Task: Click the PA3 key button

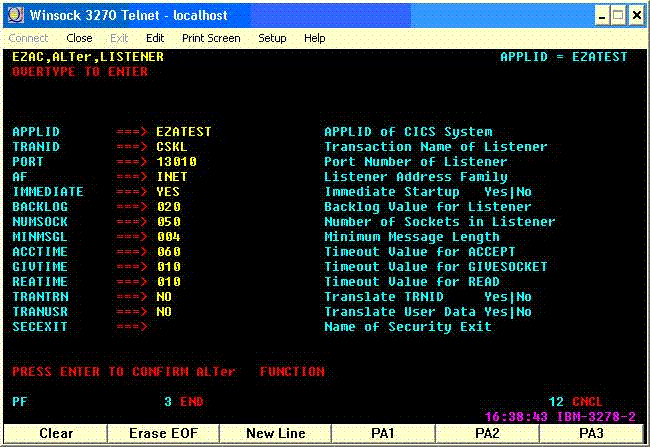Action: 591,433
